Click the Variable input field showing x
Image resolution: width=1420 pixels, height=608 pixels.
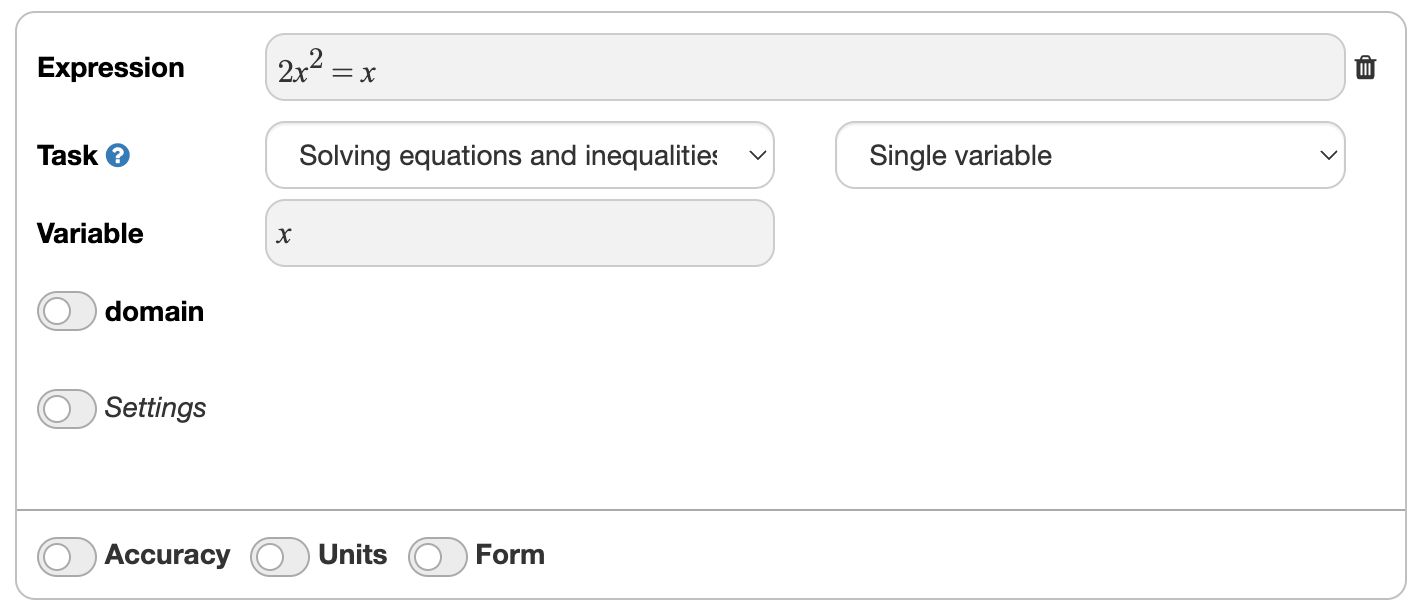(x=519, y=233)
